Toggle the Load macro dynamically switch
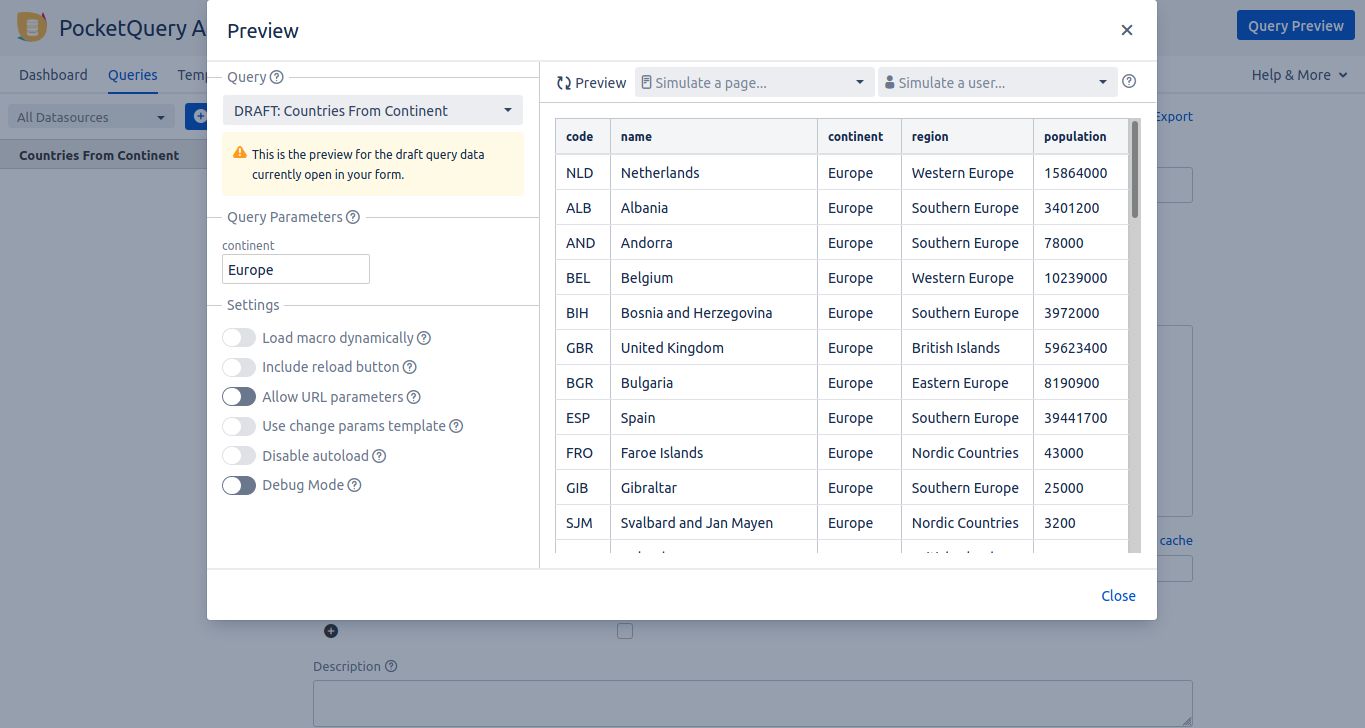 (239, 338)
